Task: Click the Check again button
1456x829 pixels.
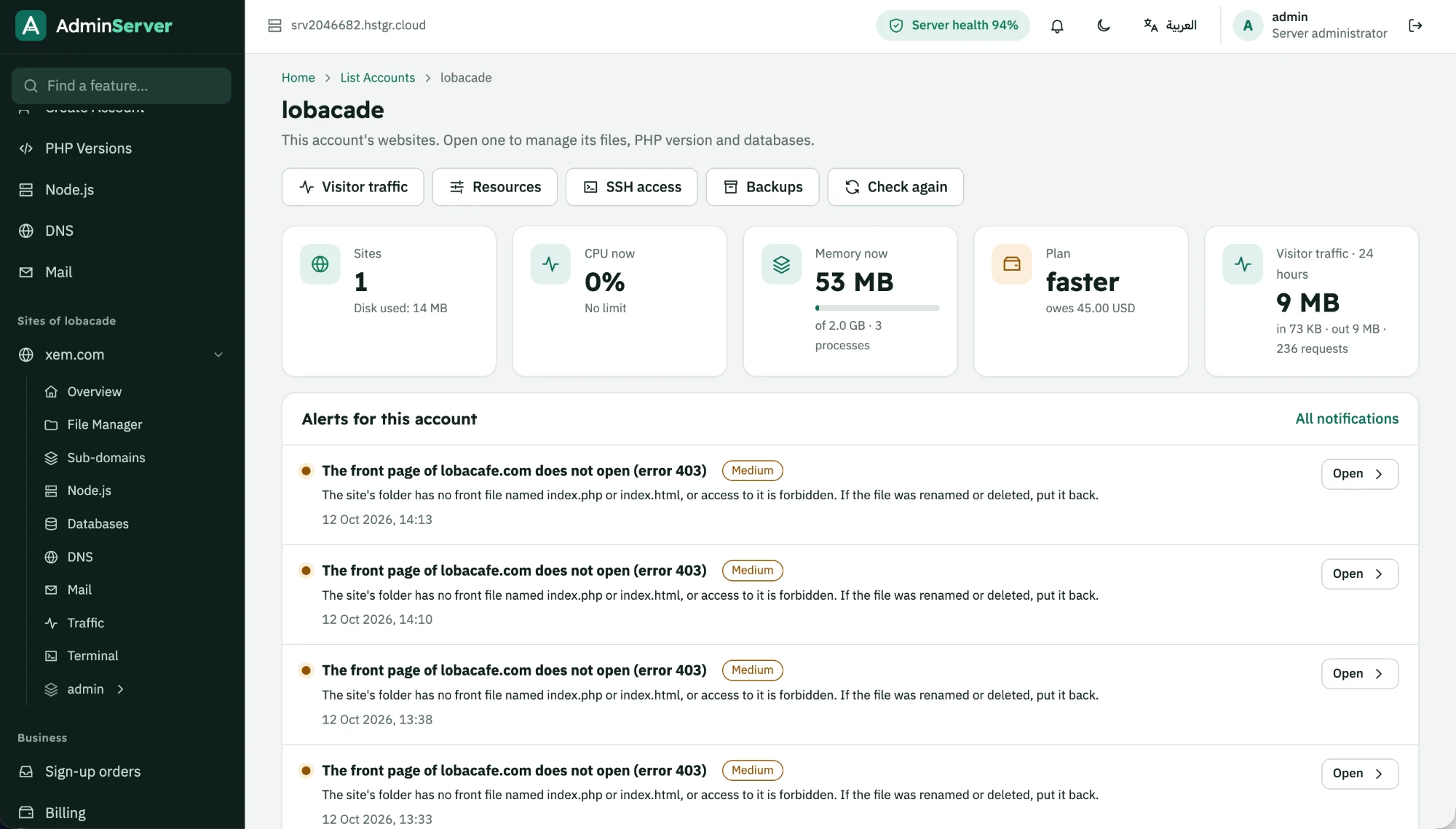Action: coord(896,187)
